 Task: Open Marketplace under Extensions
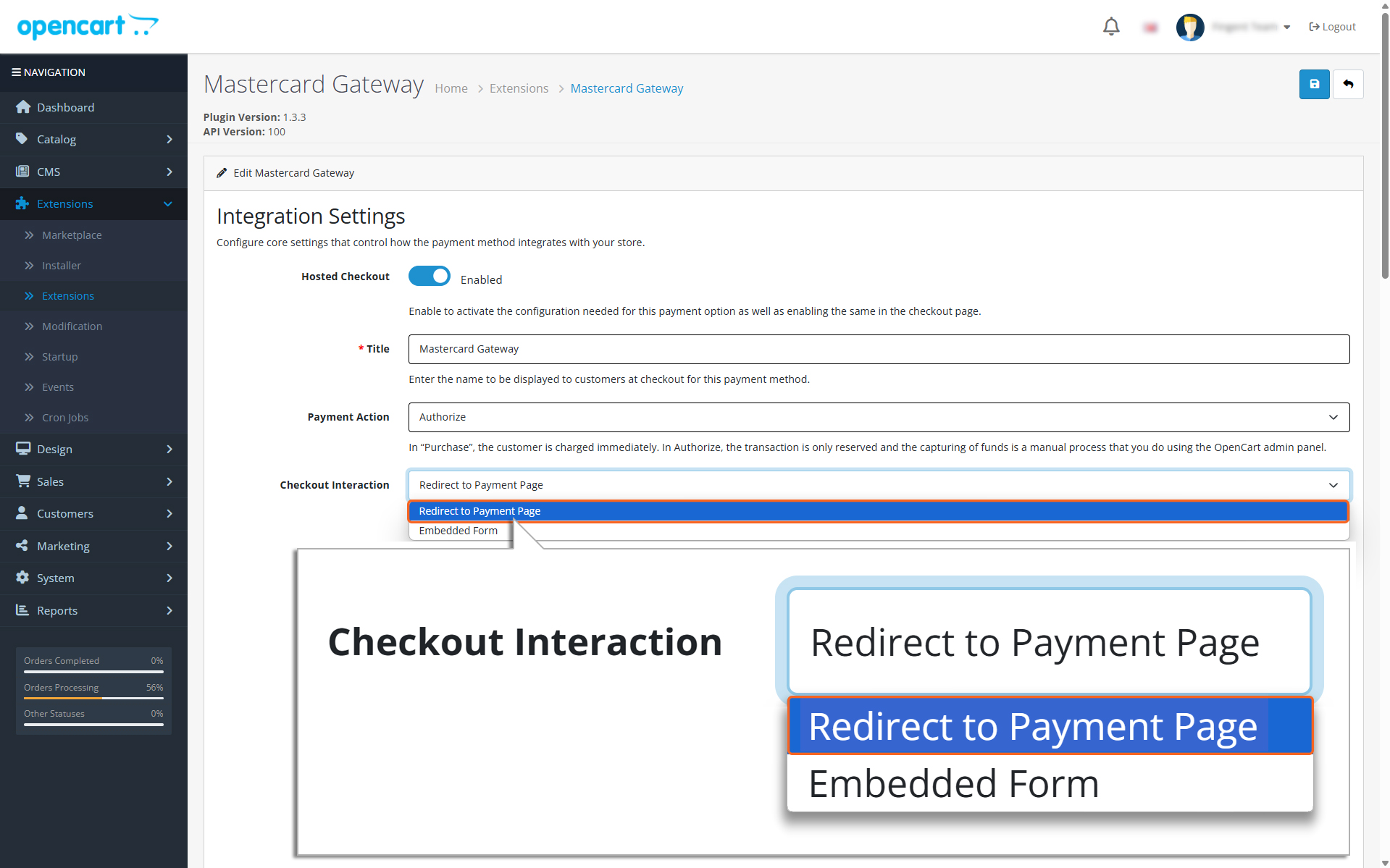(72, 235)
